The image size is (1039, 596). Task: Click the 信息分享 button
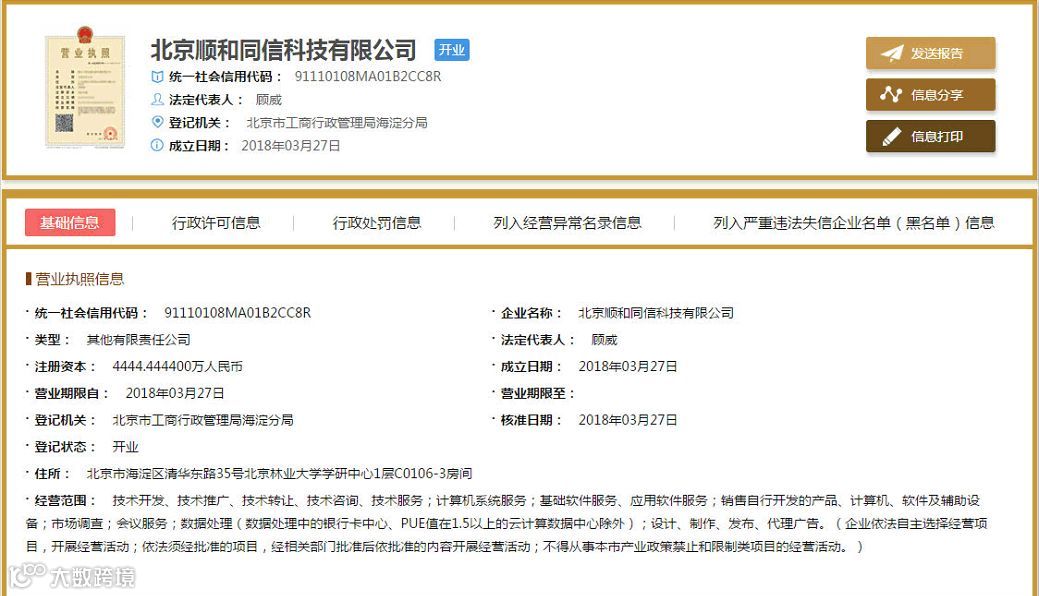coord(930,95)
